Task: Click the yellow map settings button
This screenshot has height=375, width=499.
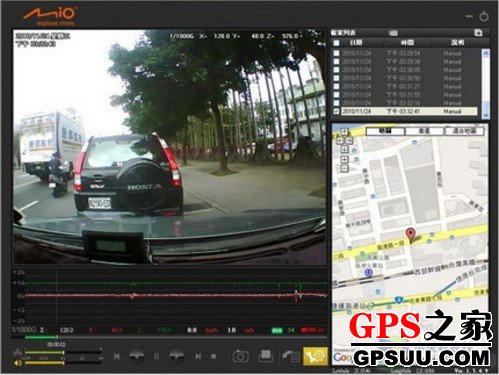Action: click(315, 356)
